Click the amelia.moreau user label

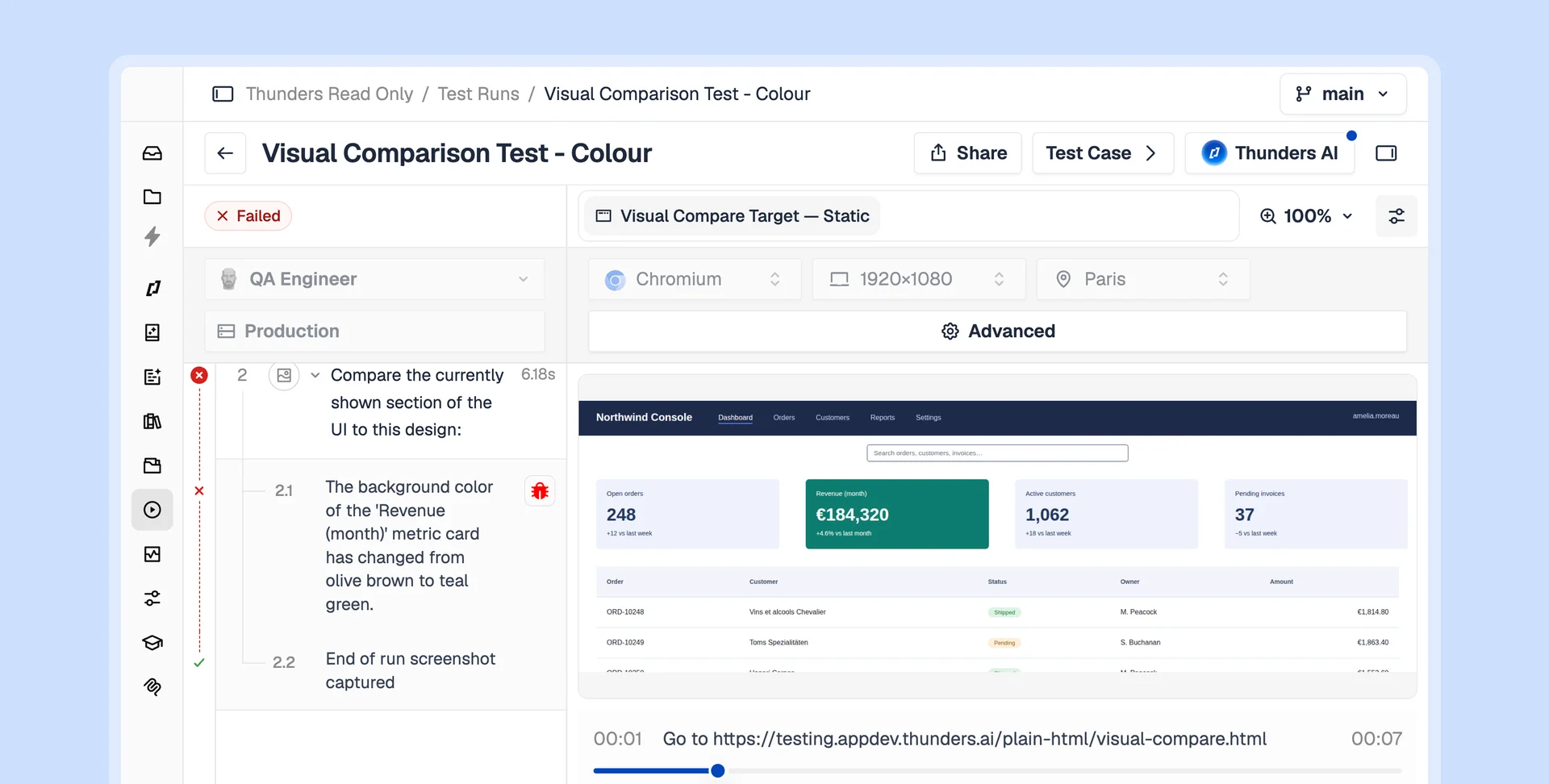(1376, 416)
